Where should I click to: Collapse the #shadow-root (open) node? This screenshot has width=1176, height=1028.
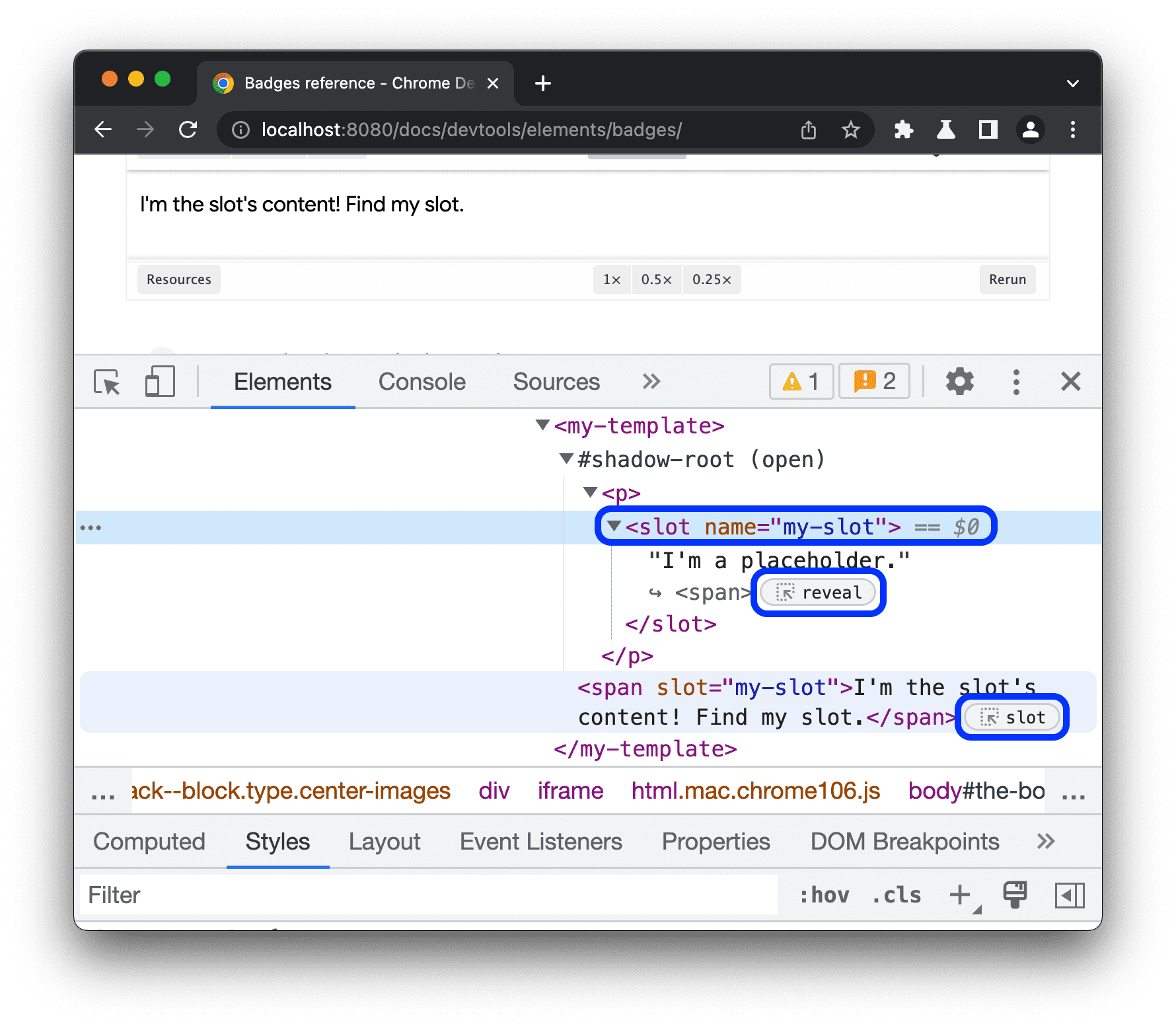coord(566,459)
